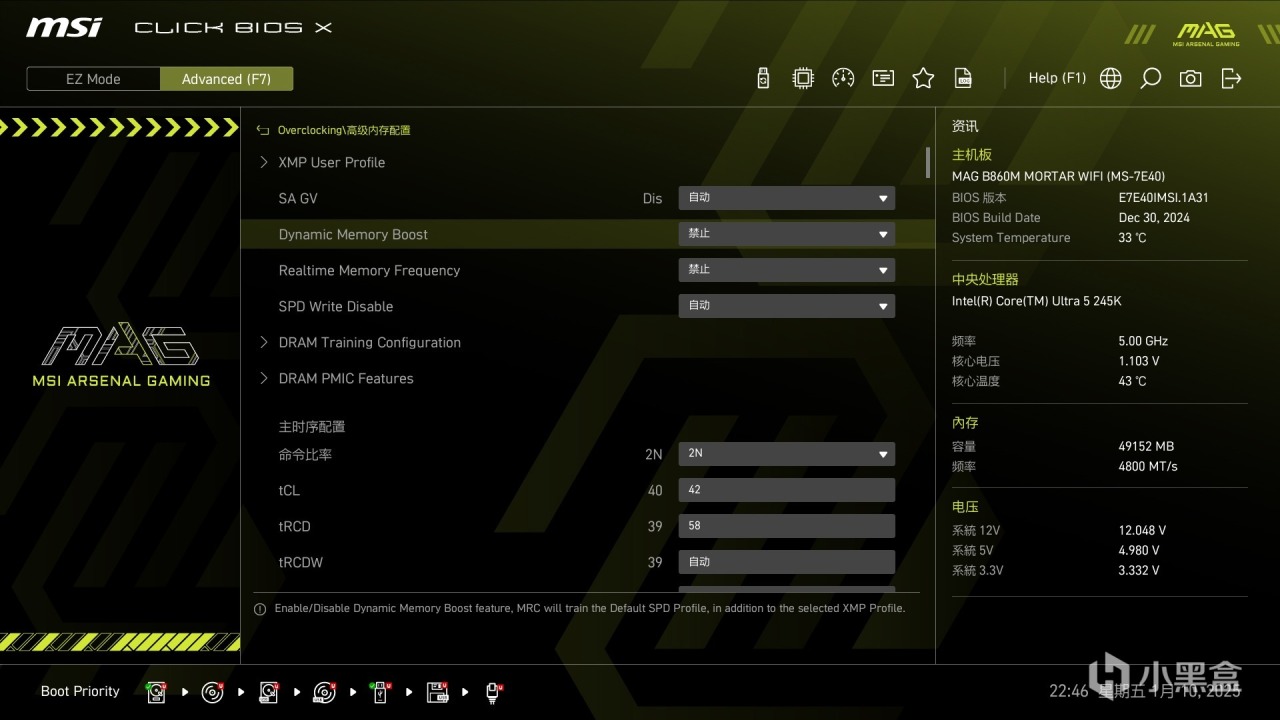
Task: Click the core voltage value '1.103 V'
Action: 1139,361
